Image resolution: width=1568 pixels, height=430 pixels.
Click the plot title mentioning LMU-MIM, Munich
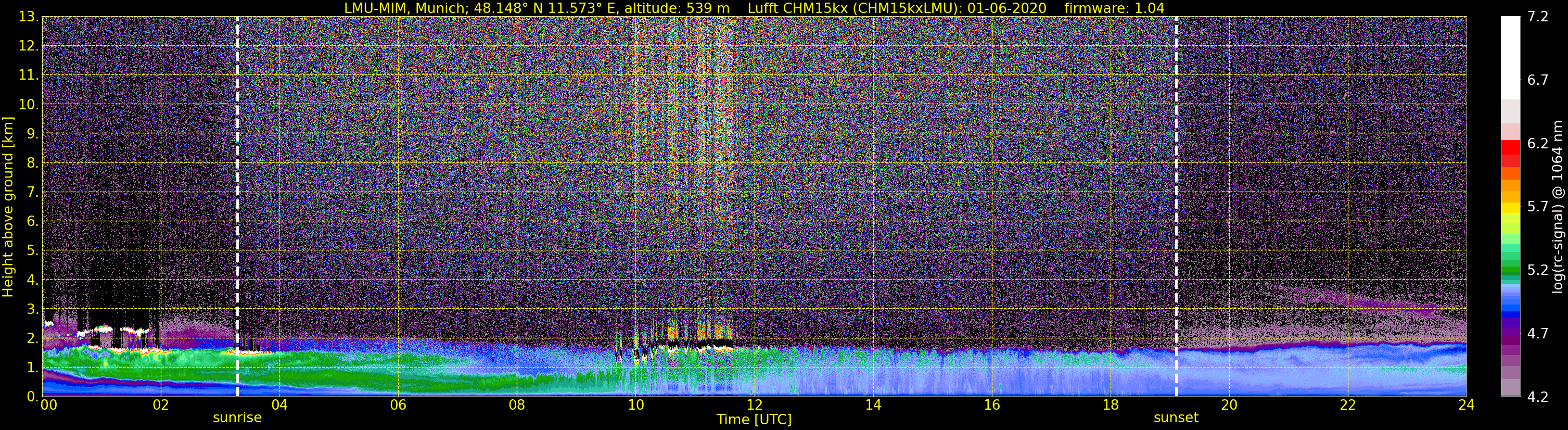tap(754, 8)
